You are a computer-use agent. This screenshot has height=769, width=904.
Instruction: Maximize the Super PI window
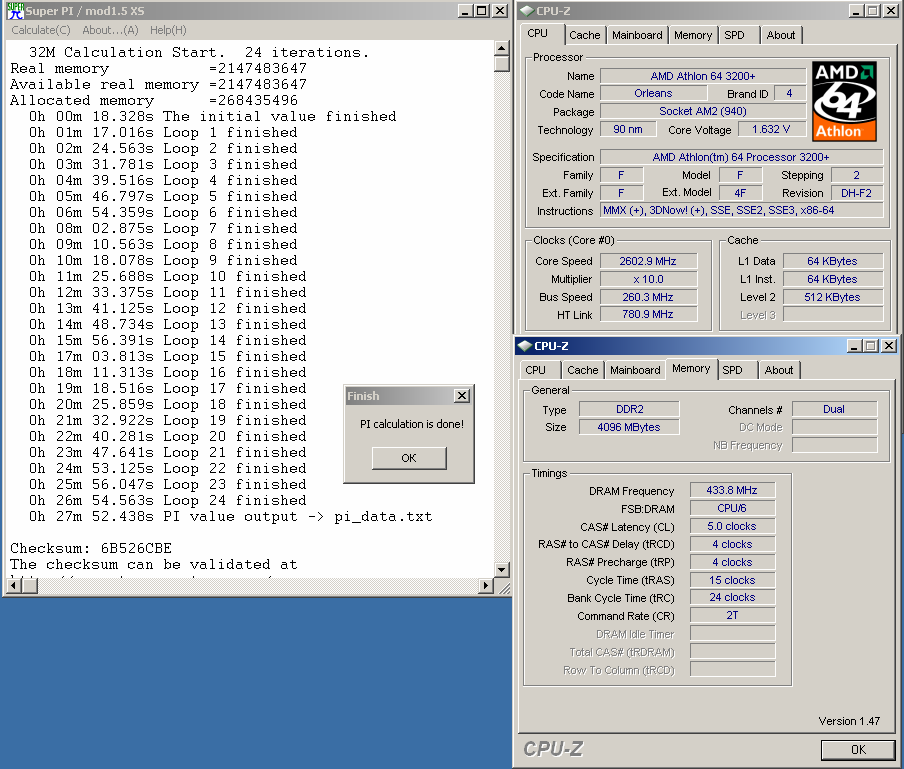pos(481,11)
